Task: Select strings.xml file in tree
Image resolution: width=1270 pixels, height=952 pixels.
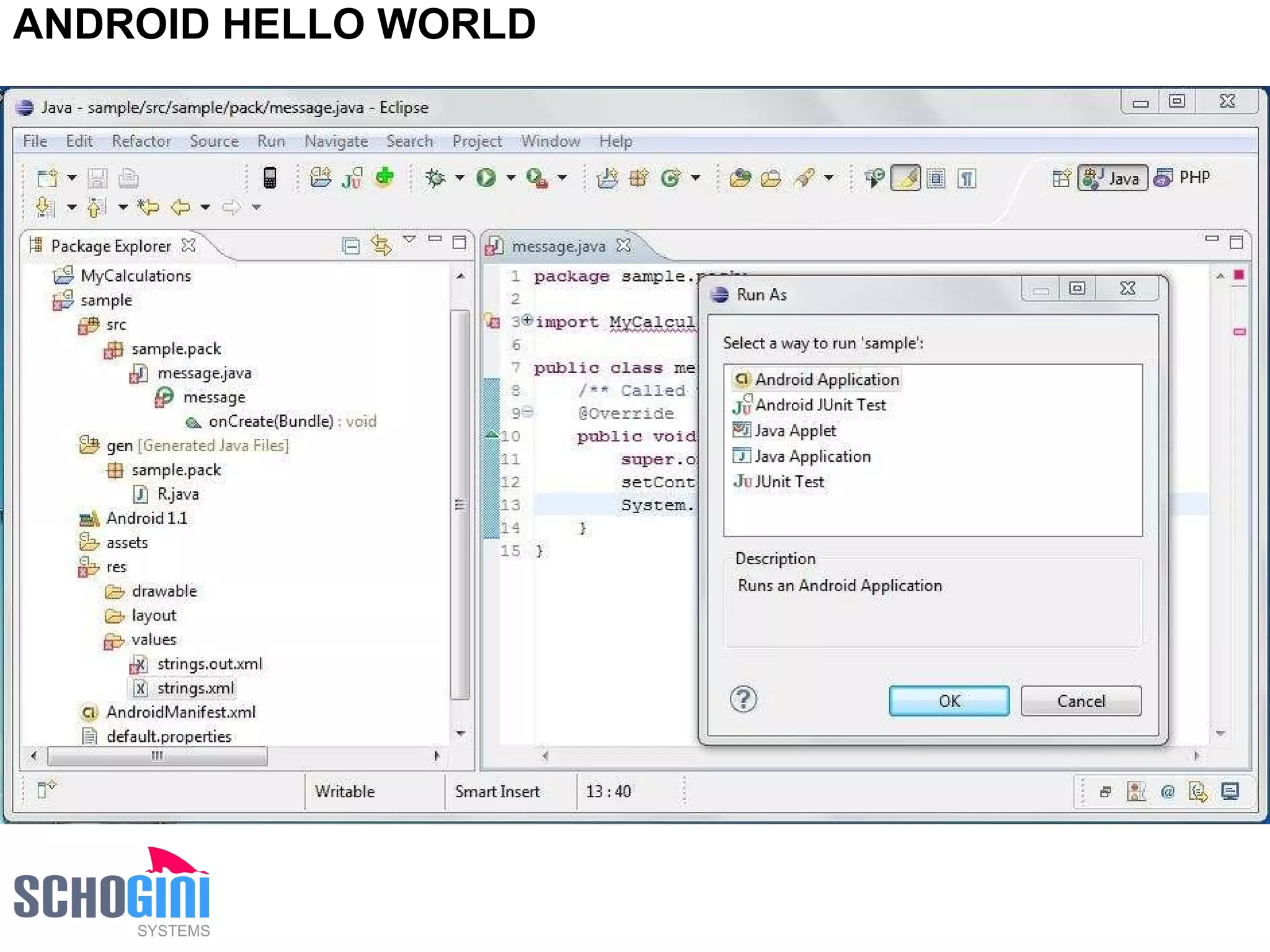Action: pyautogui.click(x=184, y=688)
